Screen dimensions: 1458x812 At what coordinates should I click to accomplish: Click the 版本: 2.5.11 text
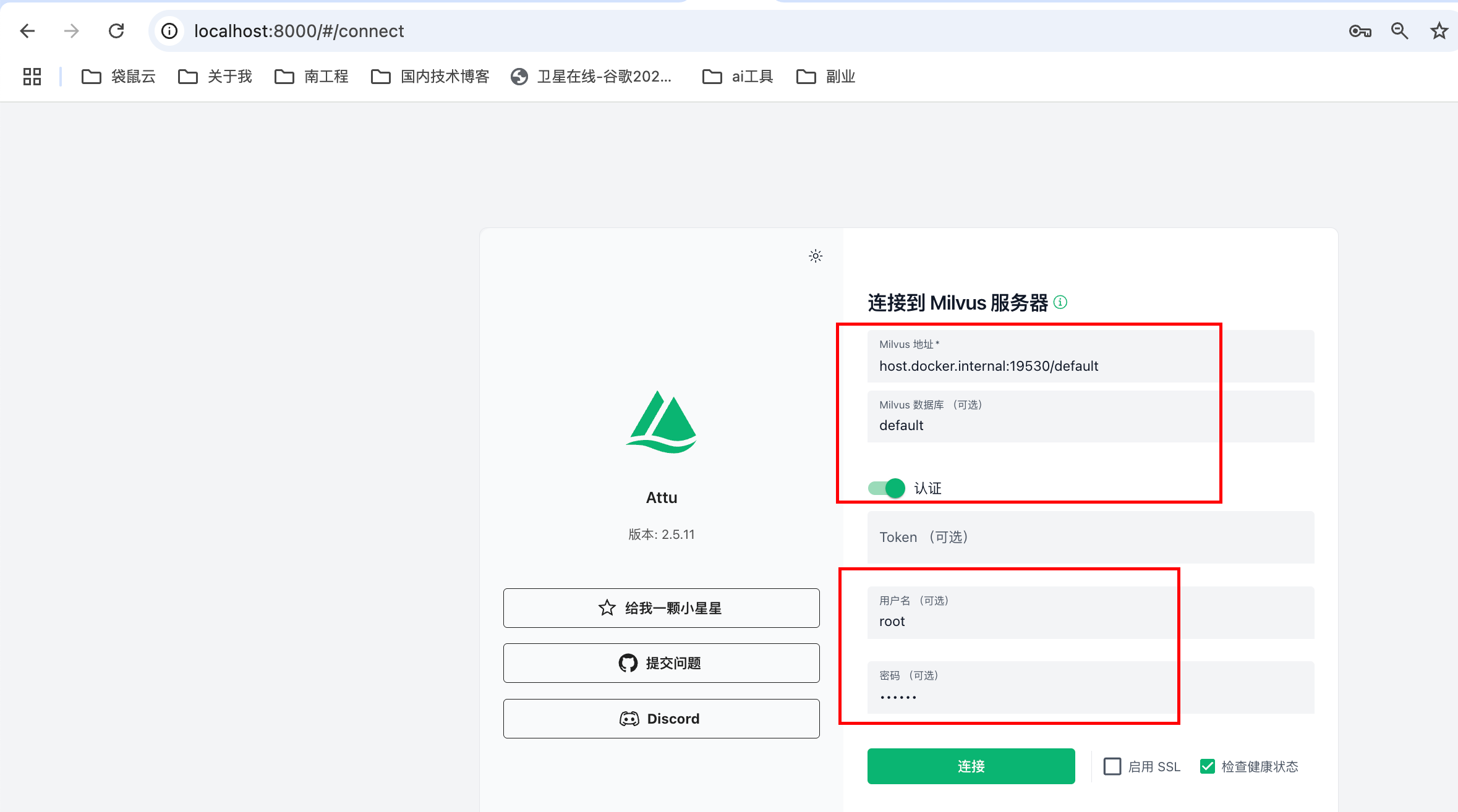point(662,535)
